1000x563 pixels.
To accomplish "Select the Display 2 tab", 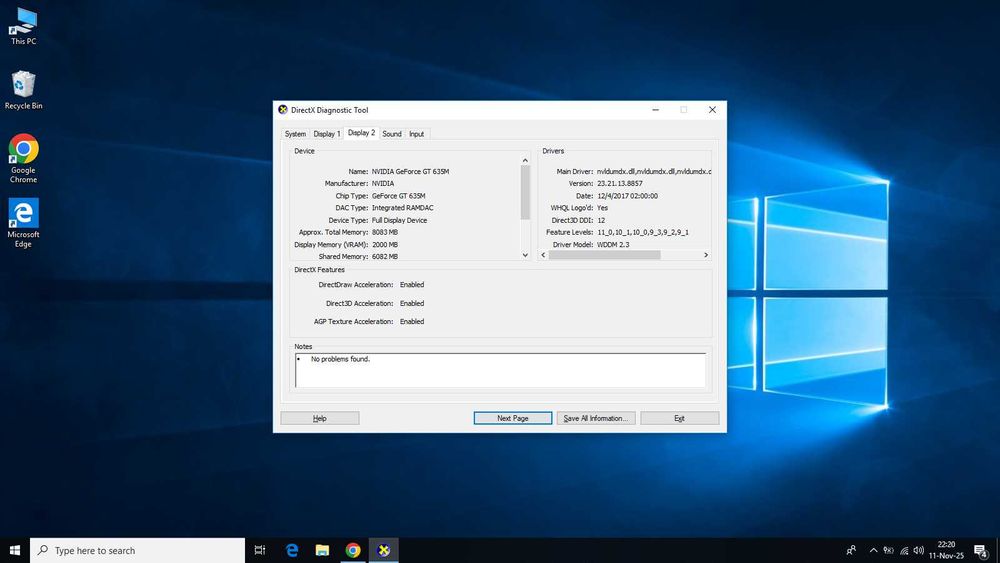I will click(x=361, y=133).
